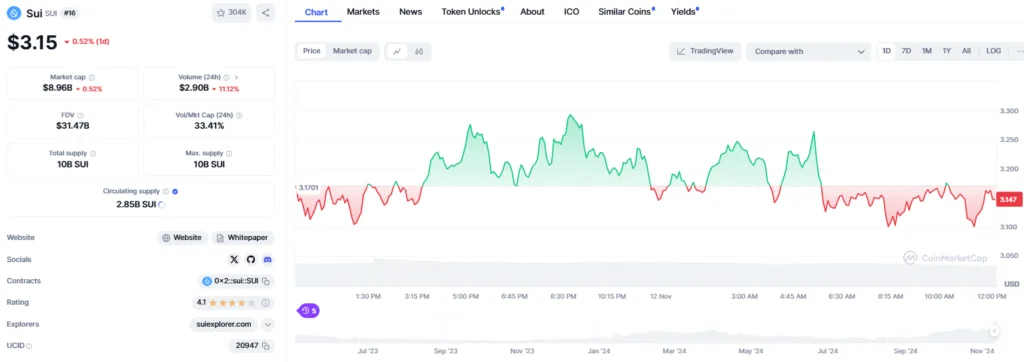The image size is (1024, 362).
Task: Select the Price chart toggle
Action: (x=312, y=51)
